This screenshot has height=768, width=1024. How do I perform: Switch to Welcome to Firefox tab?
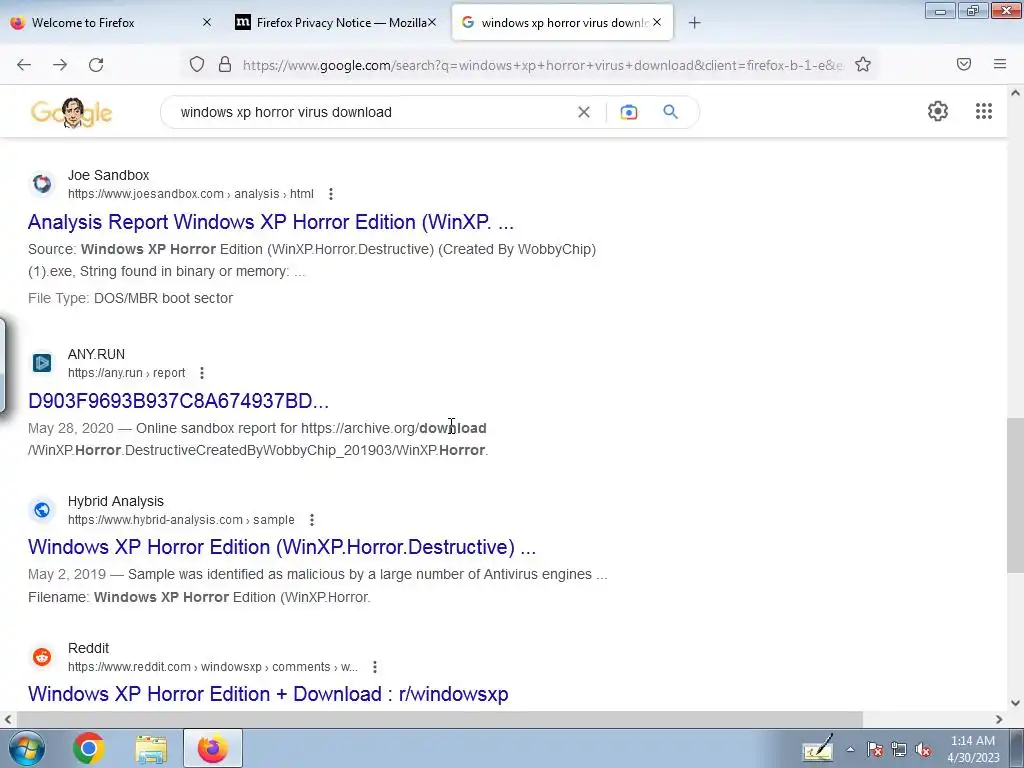[111, 23]
